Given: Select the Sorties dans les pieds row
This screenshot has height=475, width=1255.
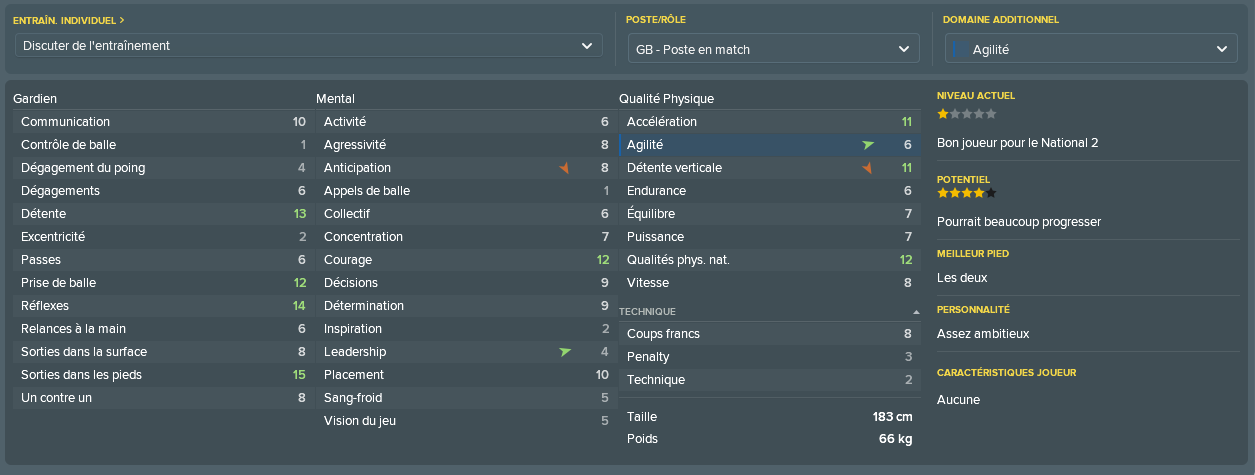Looking at the screenshot, I should pos(161,375).
